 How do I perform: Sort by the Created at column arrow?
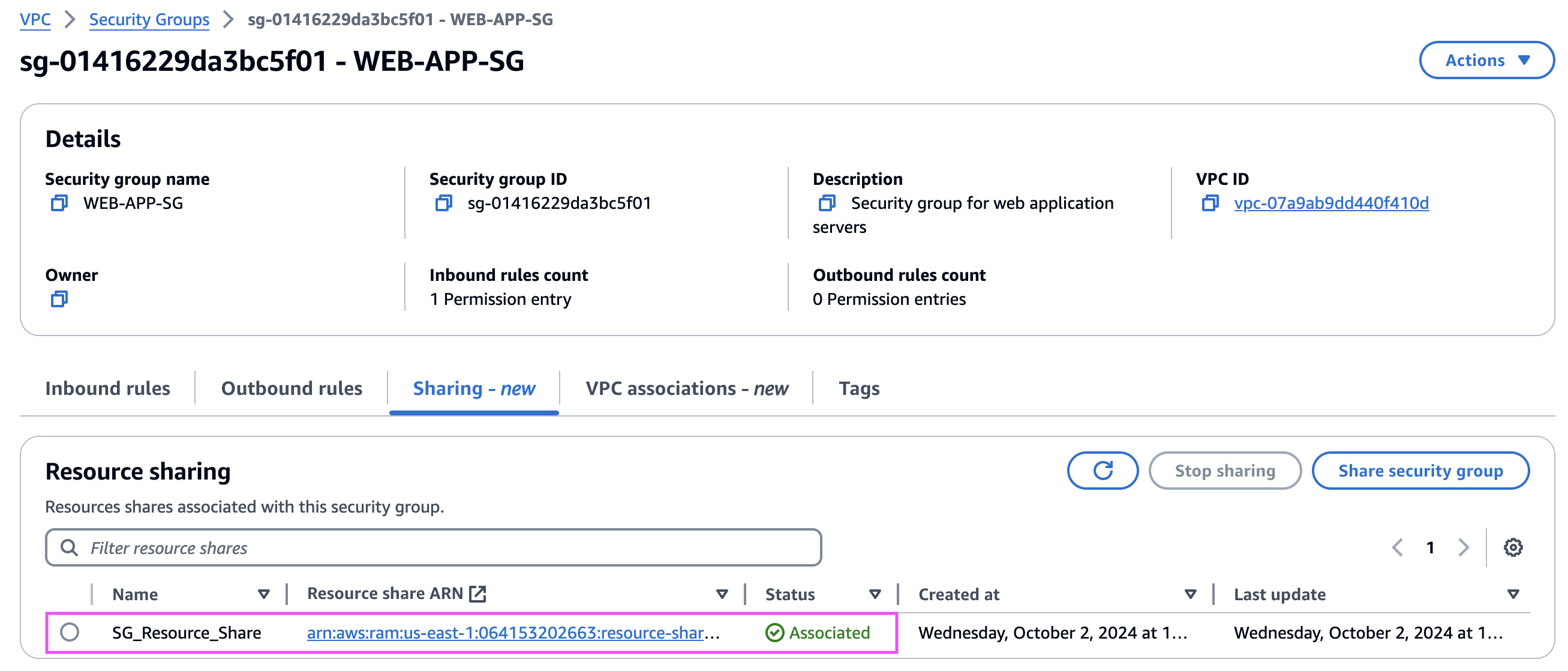tap(1190, 594)
